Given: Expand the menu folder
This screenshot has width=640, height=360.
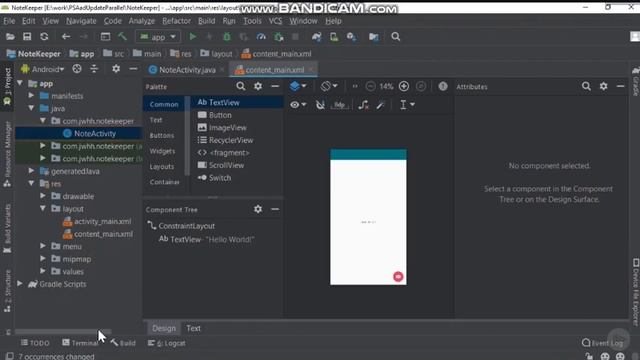Looking at the screenshot, I should point(43,246).
